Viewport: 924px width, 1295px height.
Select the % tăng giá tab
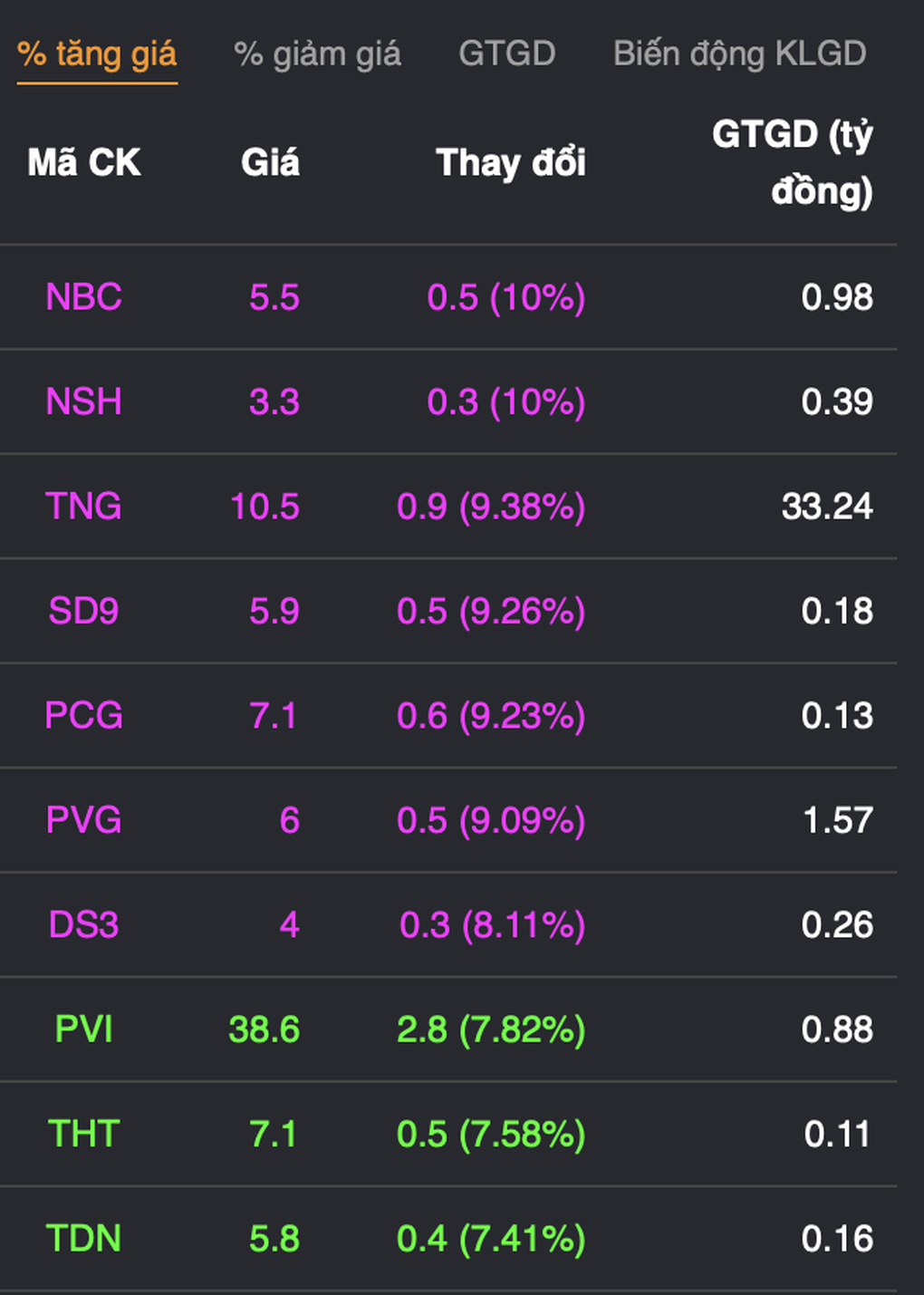pyautogui.click(x=97, y=54)
